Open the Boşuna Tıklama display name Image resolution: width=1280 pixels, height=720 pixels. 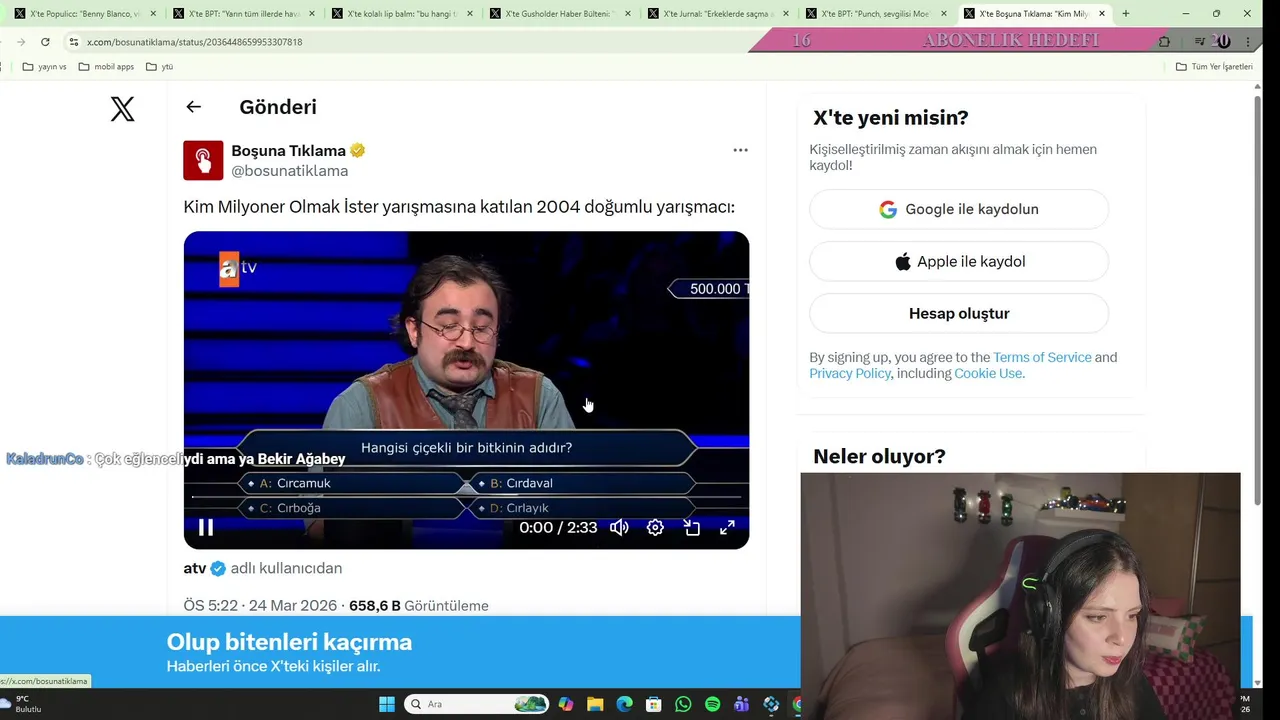288,150
